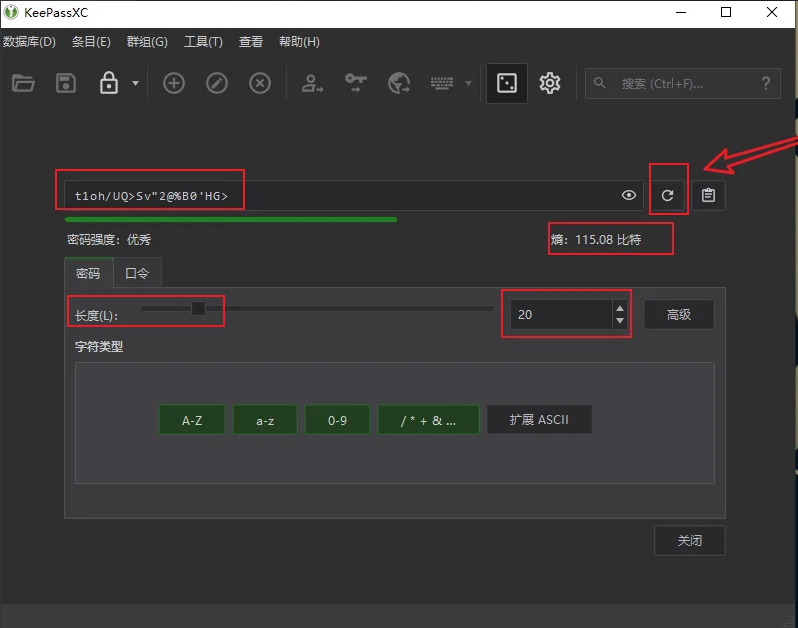Close the KeePassXC window
Screen dimensions: 798x628
click(x=772, y=12)
